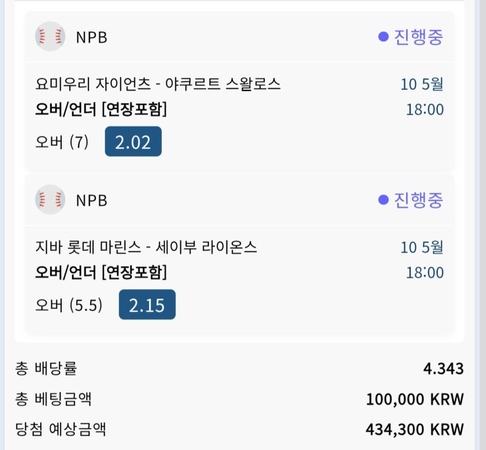The image size is (486, 450).
Task: Open the 지바 롯데 마린스 - 세이부 라이온스 match
Action: pyautogui.click(x=146, y=247)
